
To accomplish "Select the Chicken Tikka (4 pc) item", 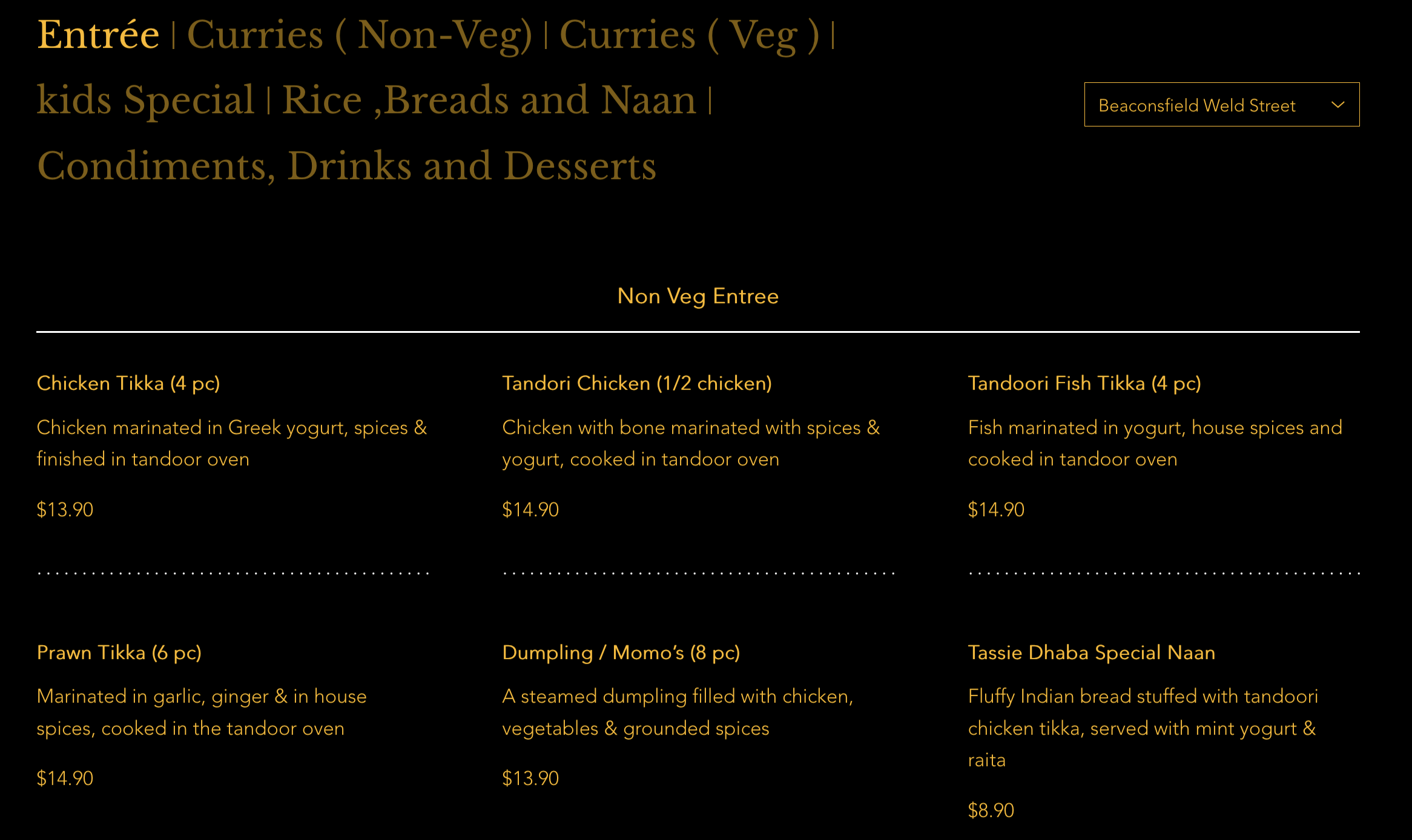I will point(128,383).
